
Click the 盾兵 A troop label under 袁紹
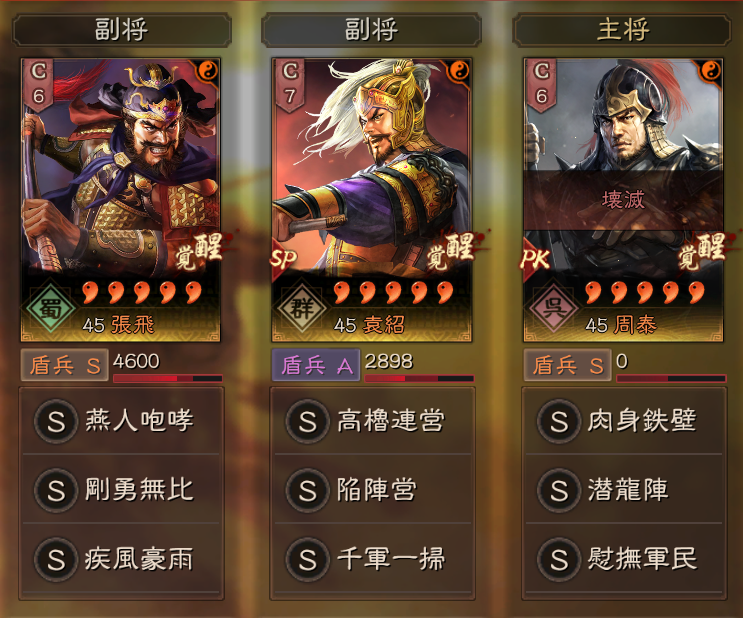(316, 365)
